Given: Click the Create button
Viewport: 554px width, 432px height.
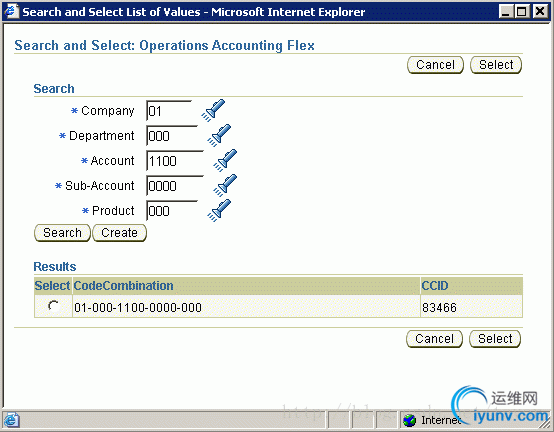Looking at the screenshot, I should (x=119, y=233).
